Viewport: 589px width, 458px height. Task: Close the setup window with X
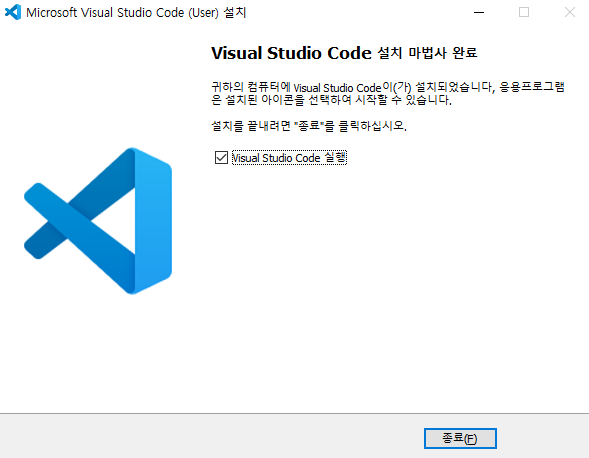pos(569,12)
